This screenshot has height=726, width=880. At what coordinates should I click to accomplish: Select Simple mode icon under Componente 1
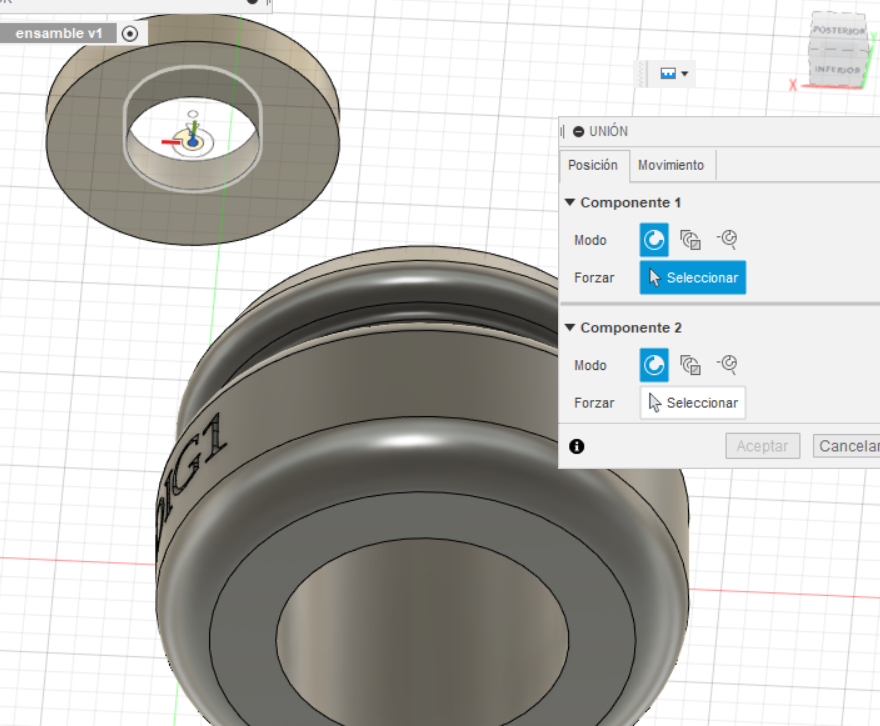coord(654,240)
